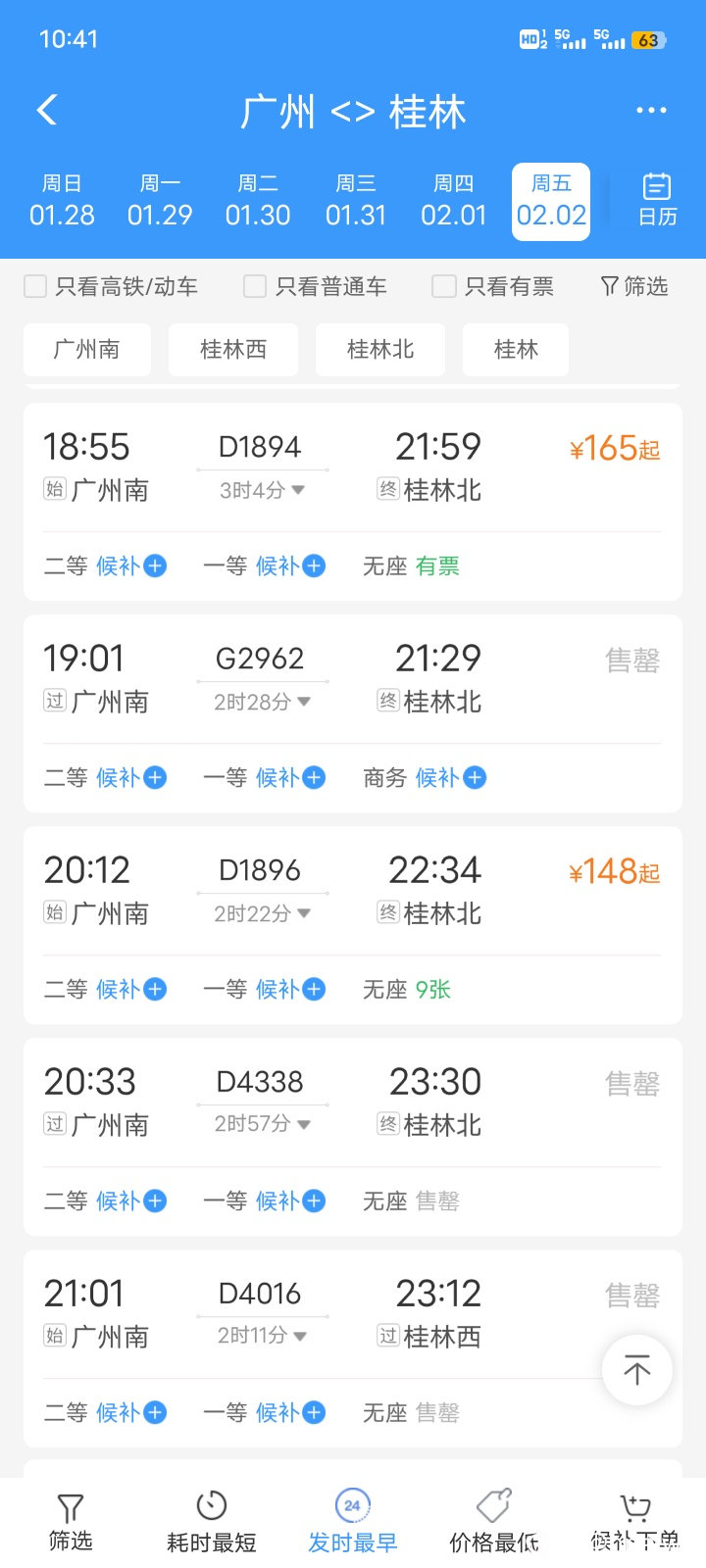Image resolution: width=706 pixels, height=1568 pixels.
Task: Open the three-dot more options menu
Action: coord(651,111)
